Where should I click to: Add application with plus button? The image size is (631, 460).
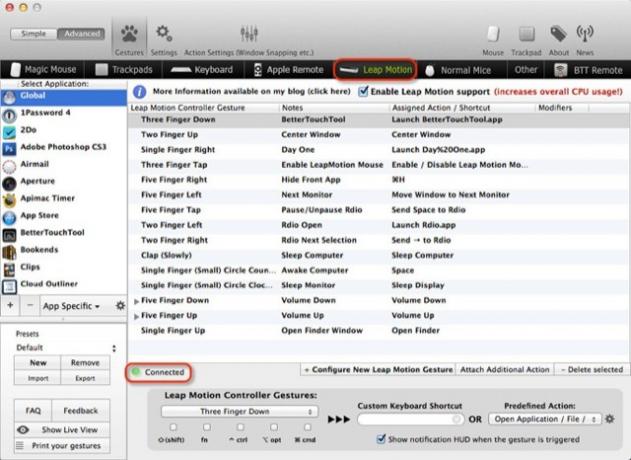pos(10,305)
